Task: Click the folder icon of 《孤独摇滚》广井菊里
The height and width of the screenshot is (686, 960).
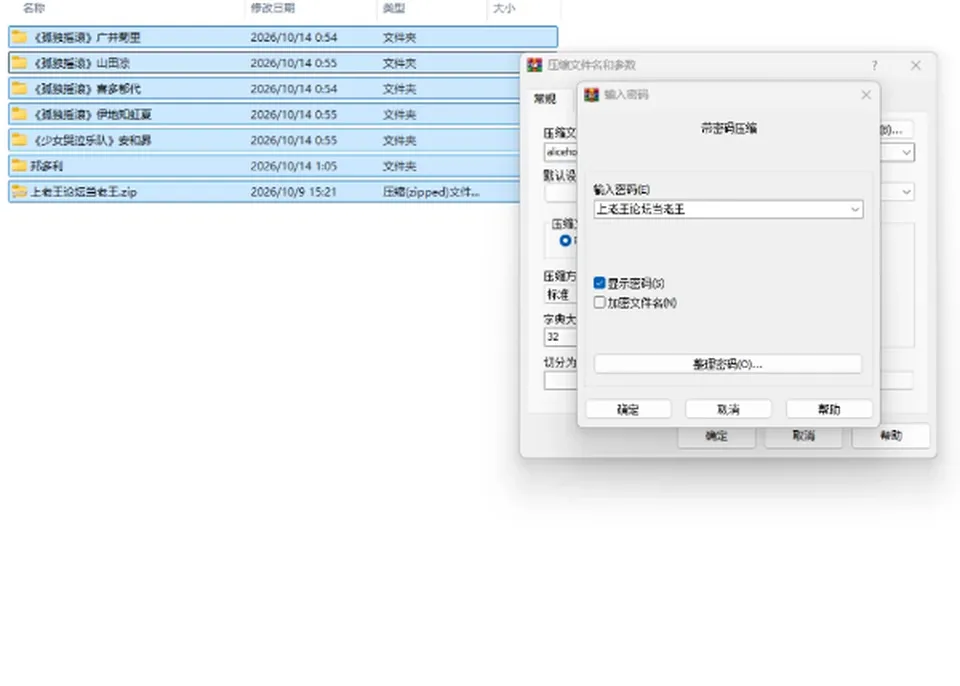Action: [20, 37]
